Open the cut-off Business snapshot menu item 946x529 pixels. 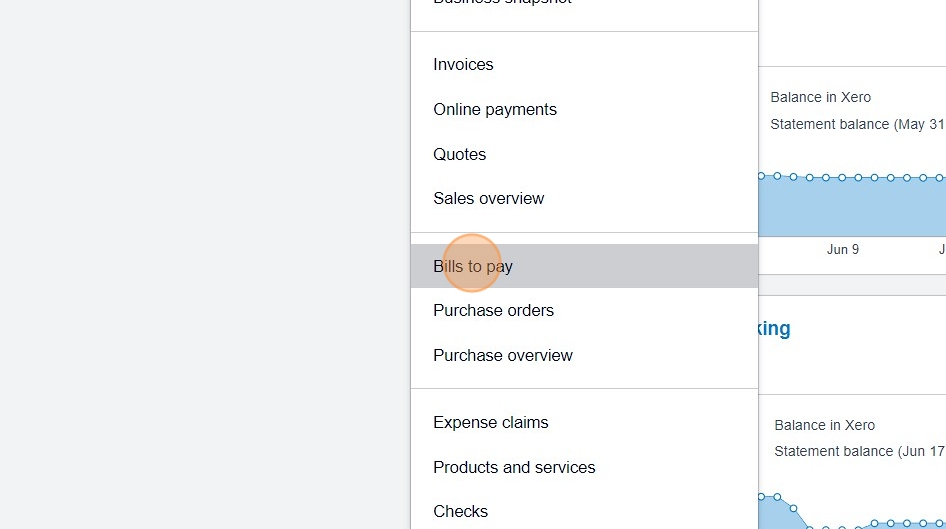click(502, 4)
